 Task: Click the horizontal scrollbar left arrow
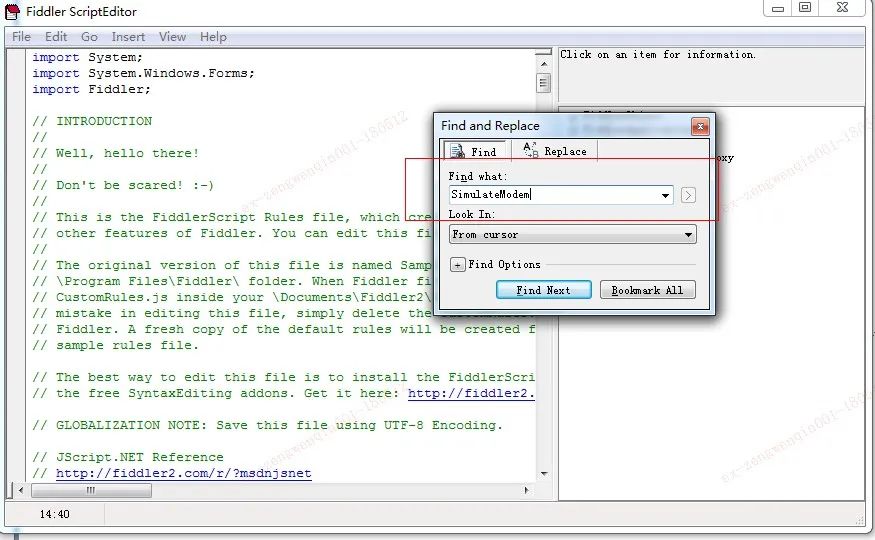21,490
